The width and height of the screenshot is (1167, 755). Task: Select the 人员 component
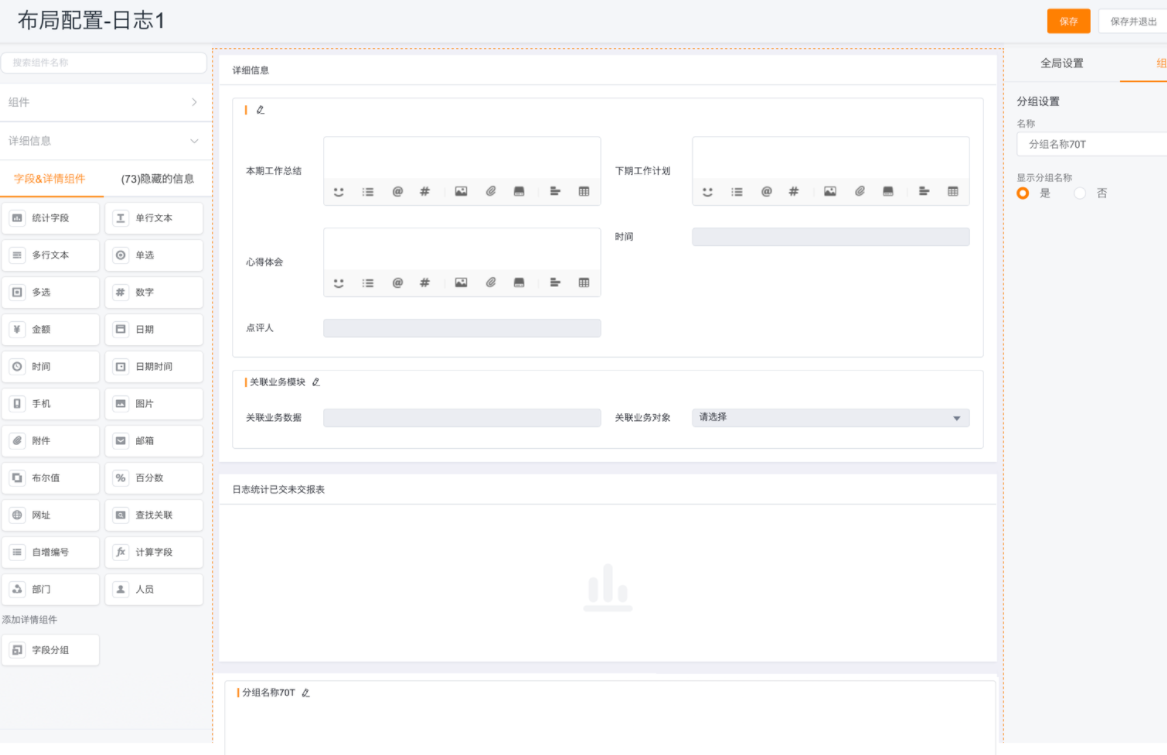pyautogui.click(x=154, y=589)
